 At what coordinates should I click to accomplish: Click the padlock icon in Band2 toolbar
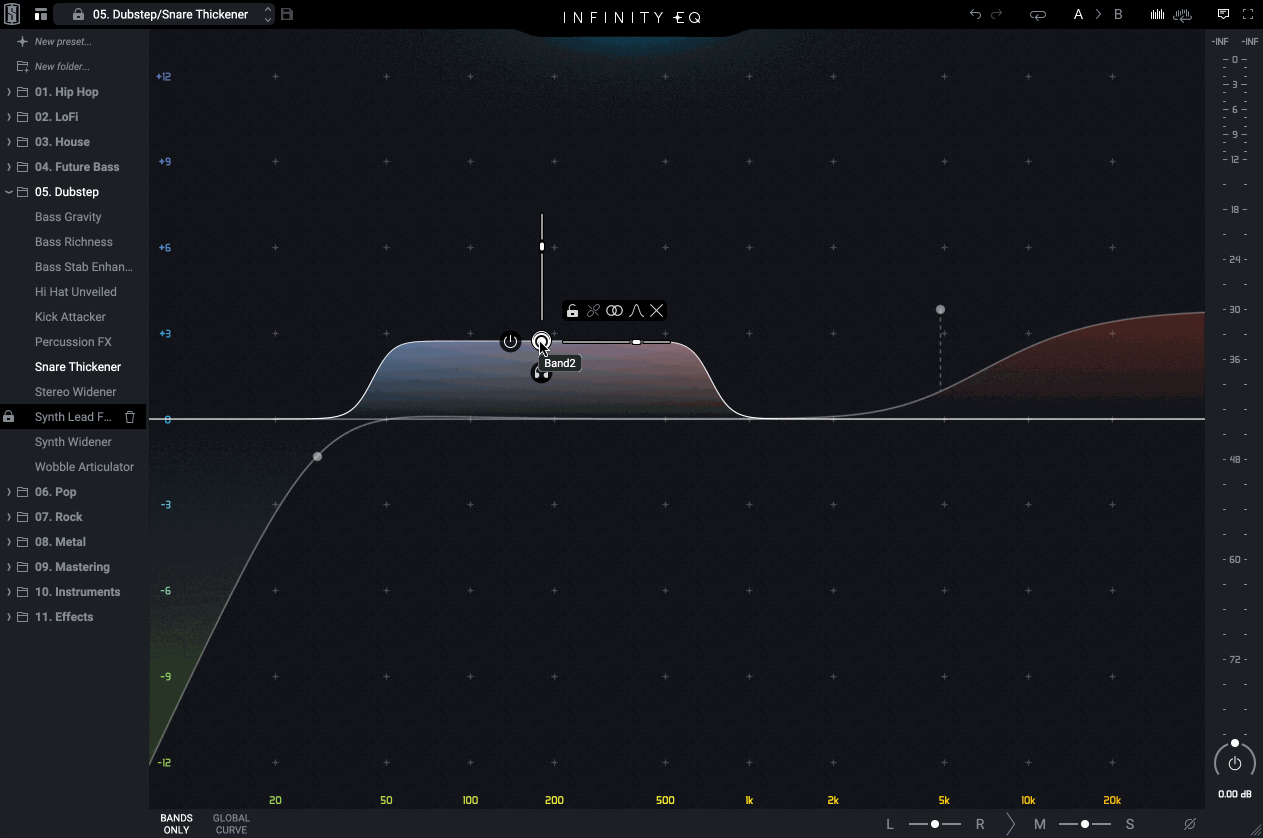[x=572, y=311]
